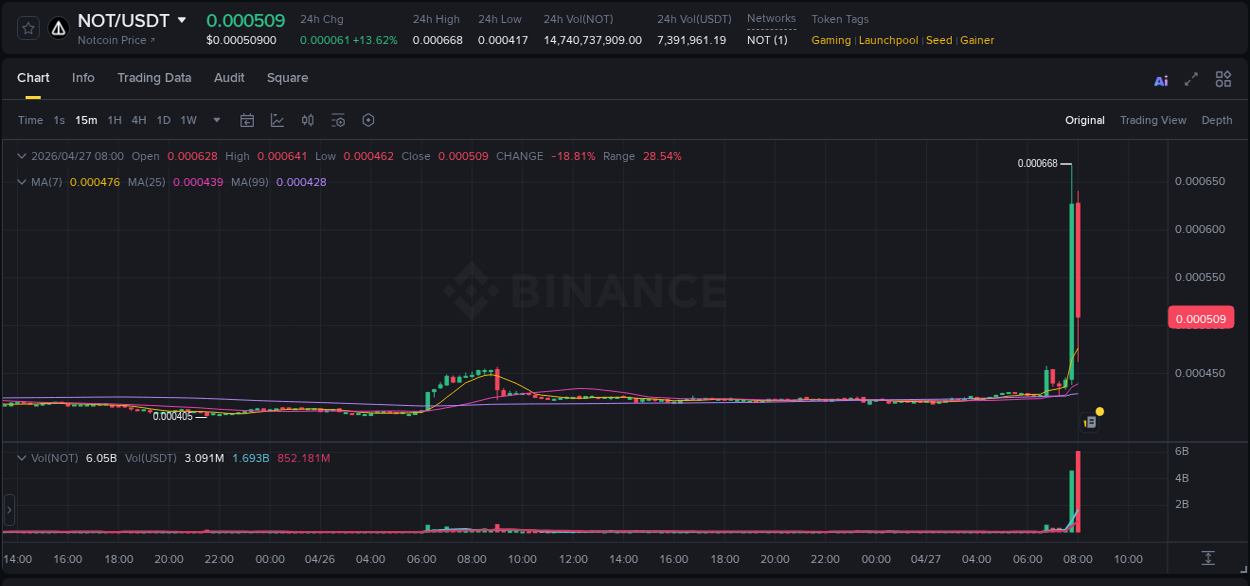Click the 24h Low value 0.000417
1250x586 pixels.
coord(503,40)
